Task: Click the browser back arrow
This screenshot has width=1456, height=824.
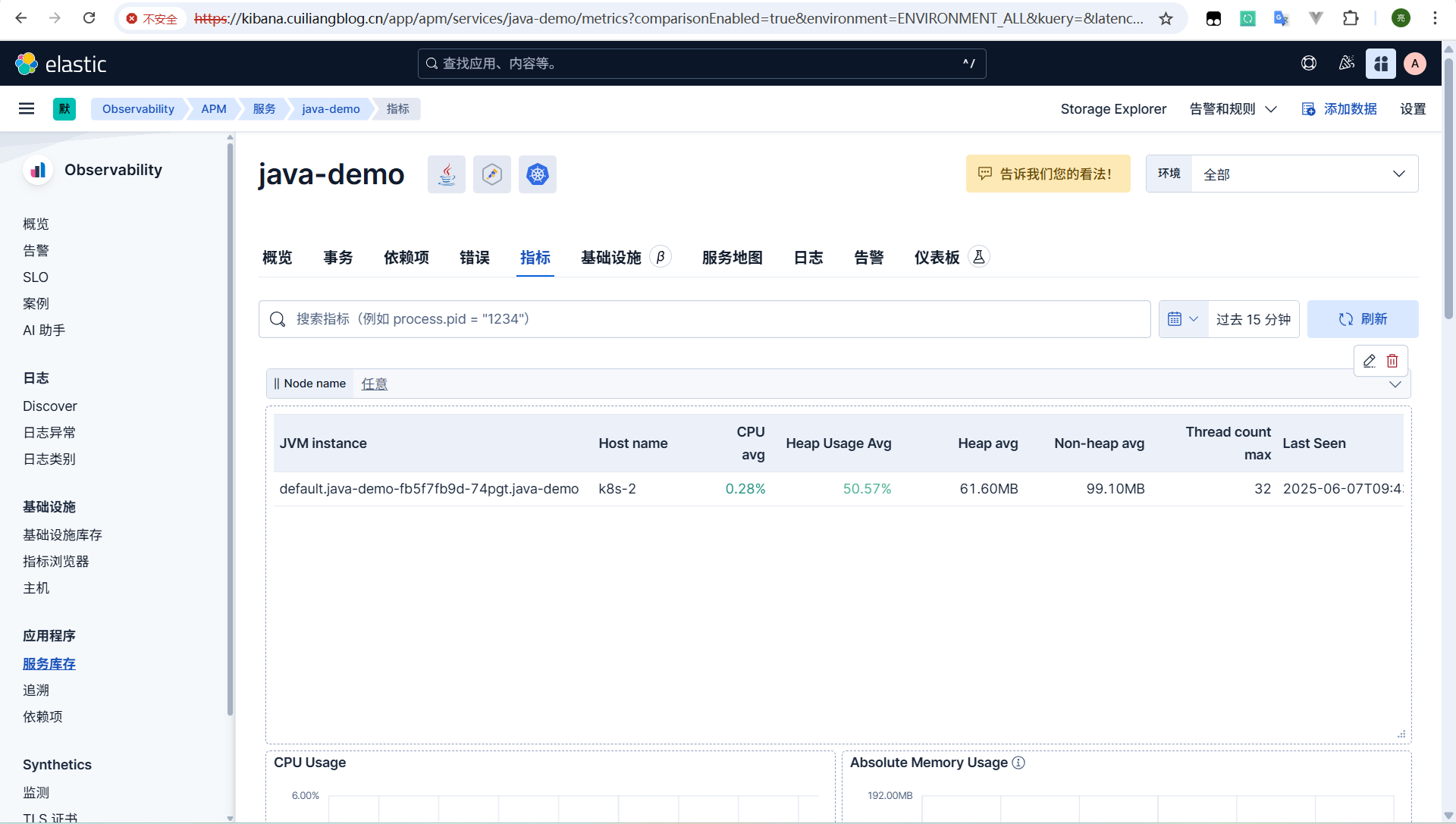Action: click(21, 18)
